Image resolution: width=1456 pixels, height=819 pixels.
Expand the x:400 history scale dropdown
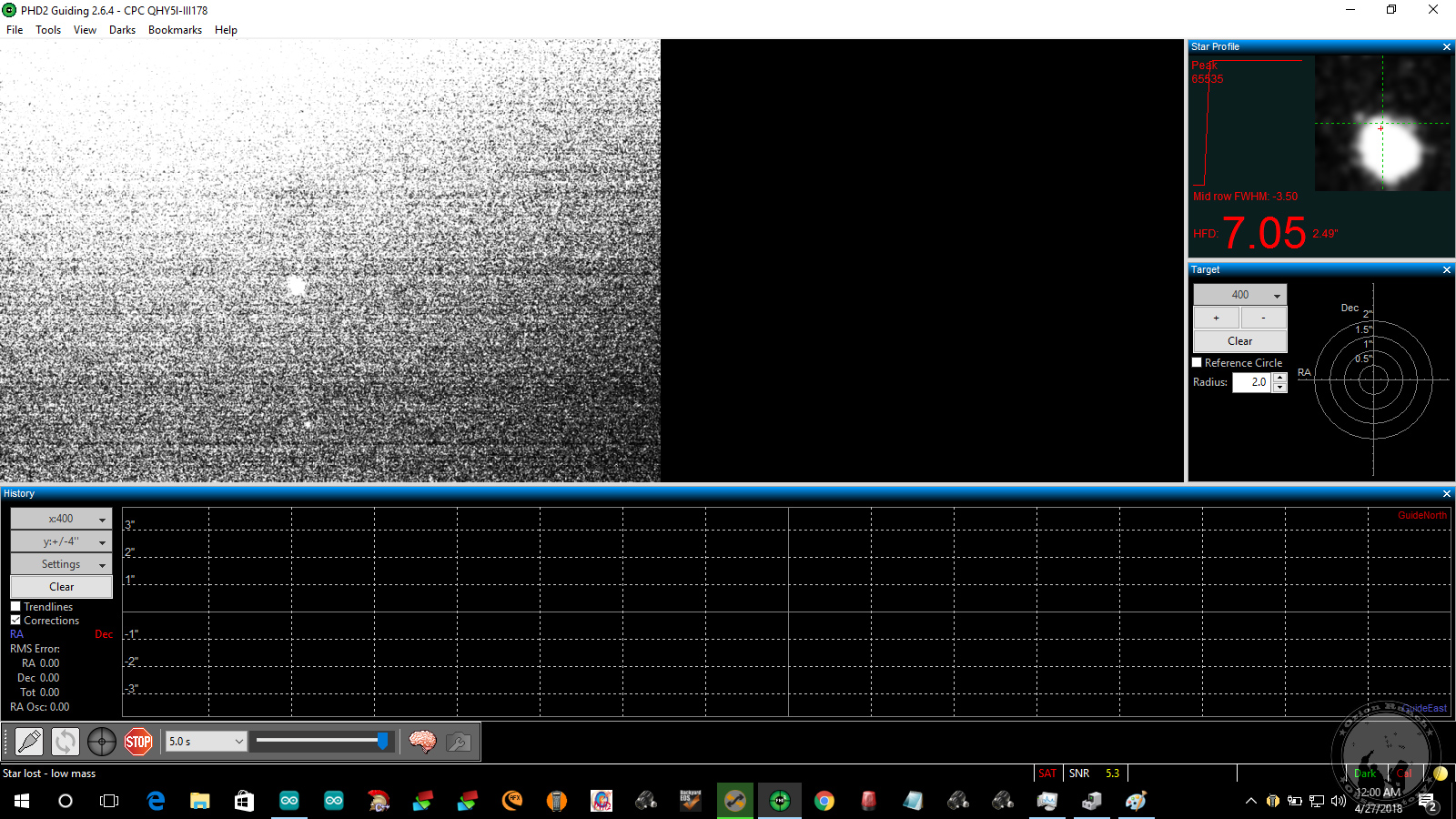click(x=61, y=519)
